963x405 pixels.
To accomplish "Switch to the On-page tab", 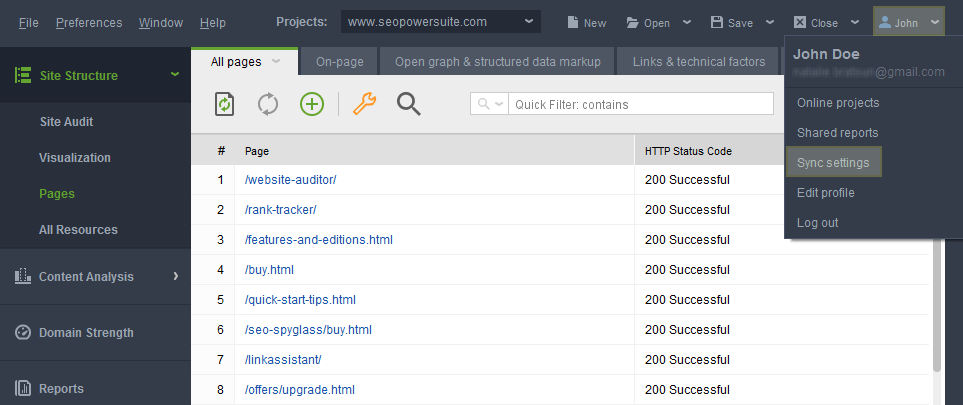I will click(x=340, y=61).
